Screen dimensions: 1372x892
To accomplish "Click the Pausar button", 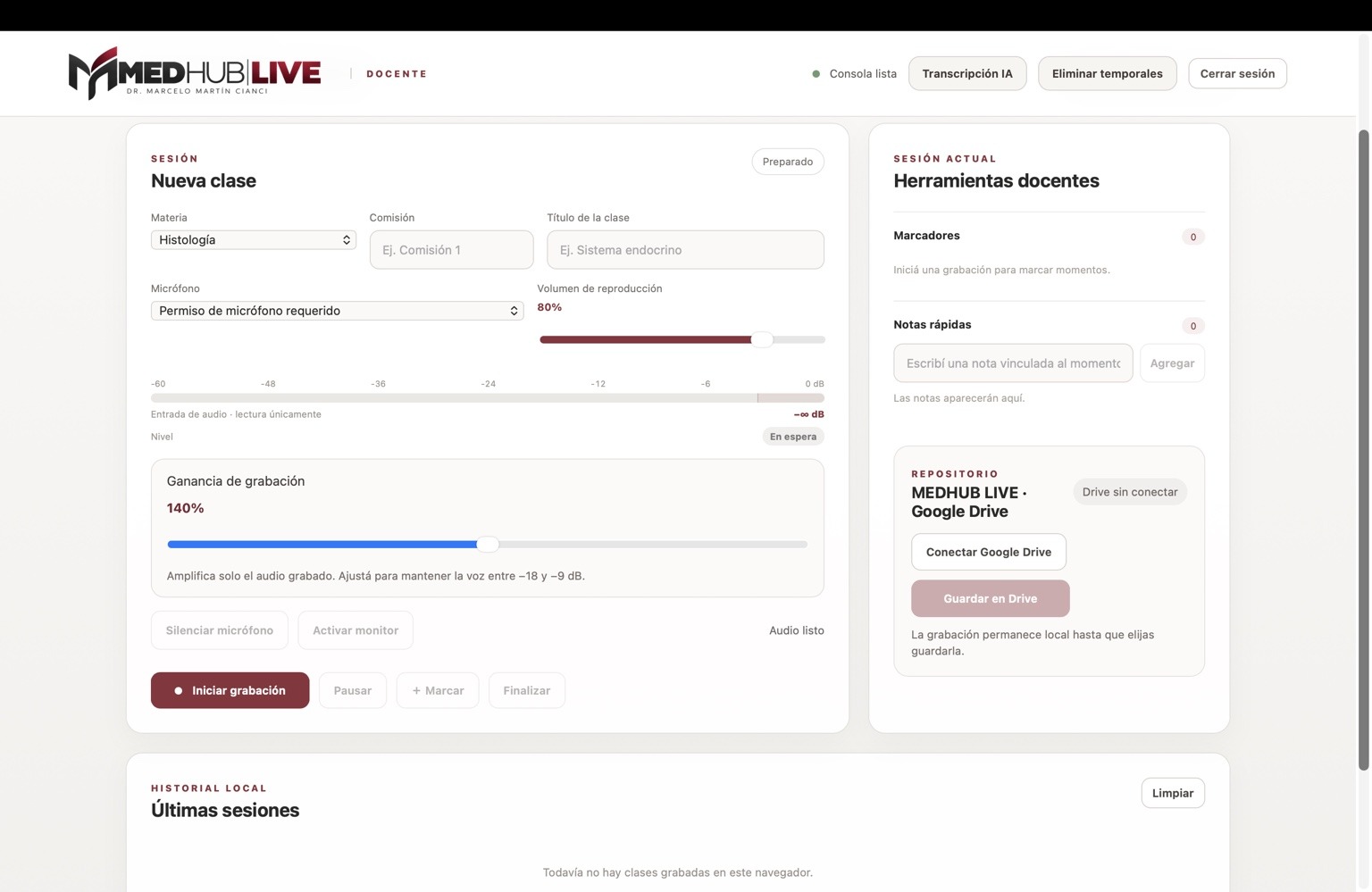I will (x=353, y=690).
